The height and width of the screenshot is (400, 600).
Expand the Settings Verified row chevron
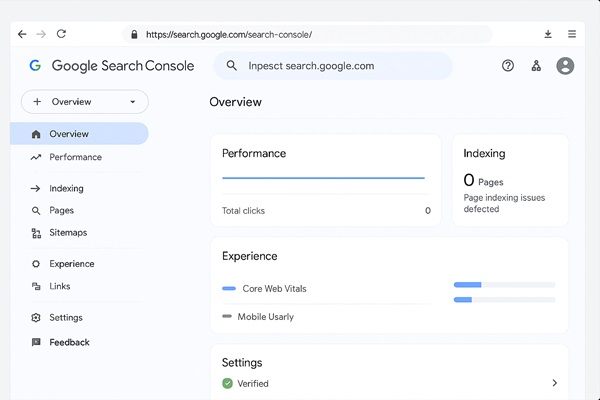[555, 383]
